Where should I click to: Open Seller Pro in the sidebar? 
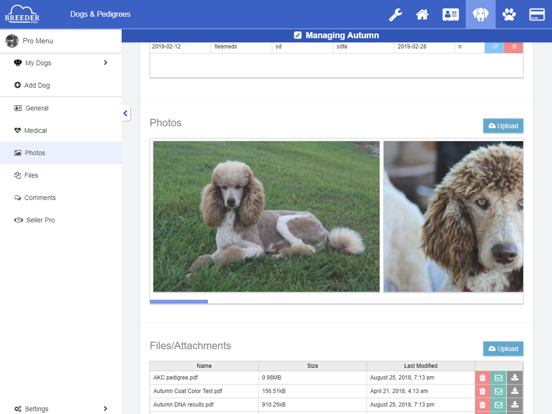click(x=61, y=220)
